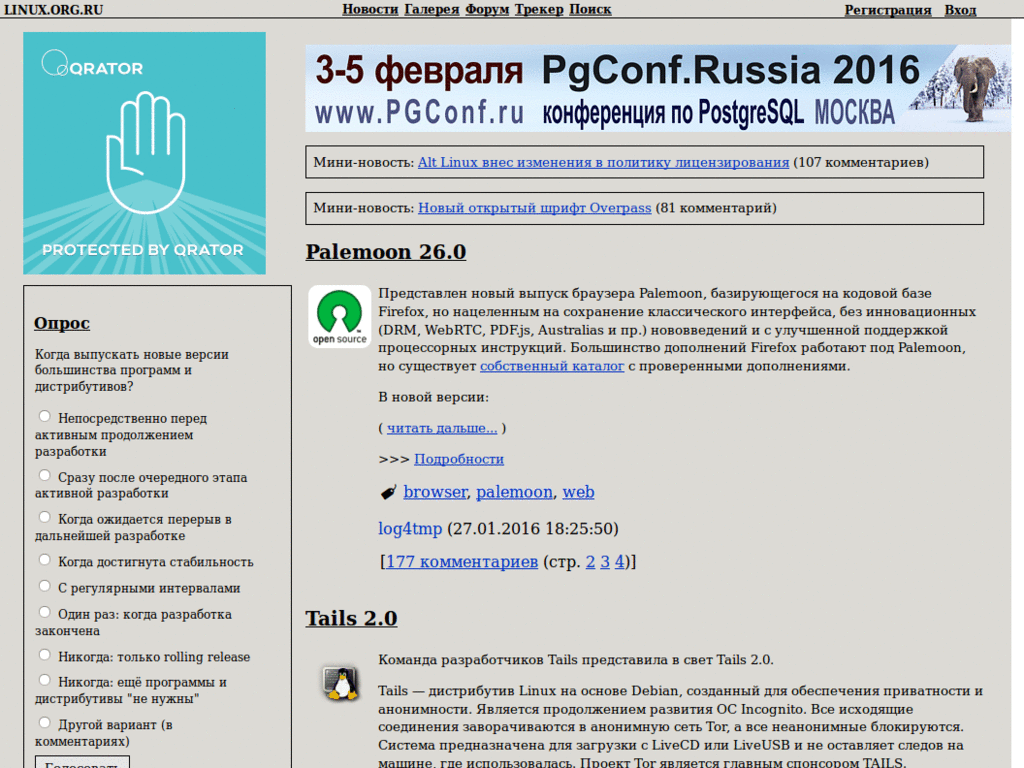
Task: Click the читать дальше link
Action: [x=442, y=428]
